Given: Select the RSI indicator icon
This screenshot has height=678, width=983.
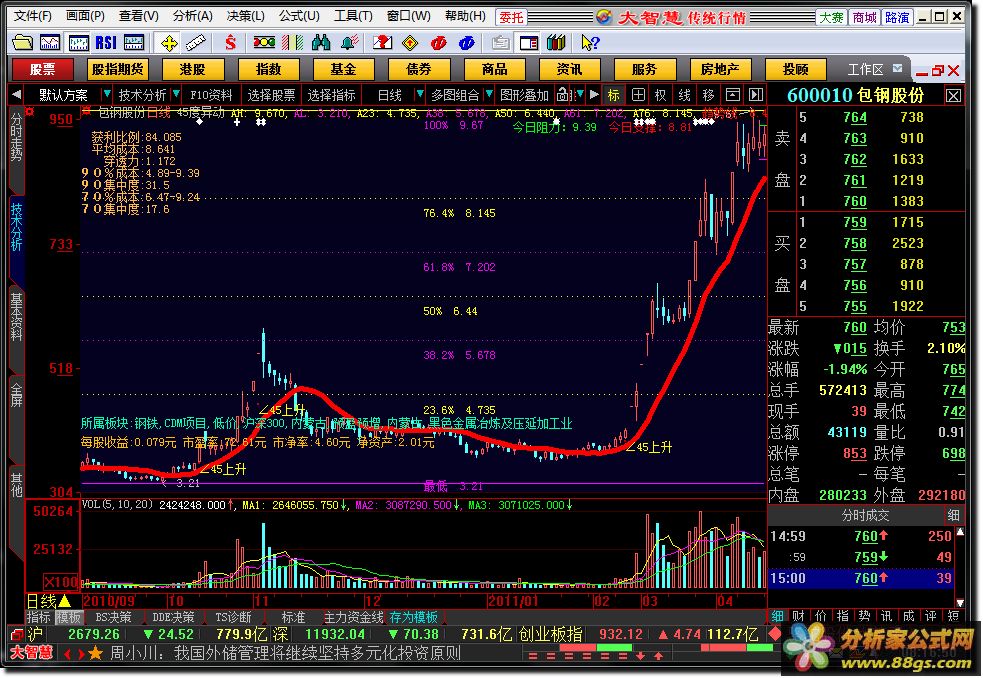Looking at the screenshot, I should coord(106,43).
